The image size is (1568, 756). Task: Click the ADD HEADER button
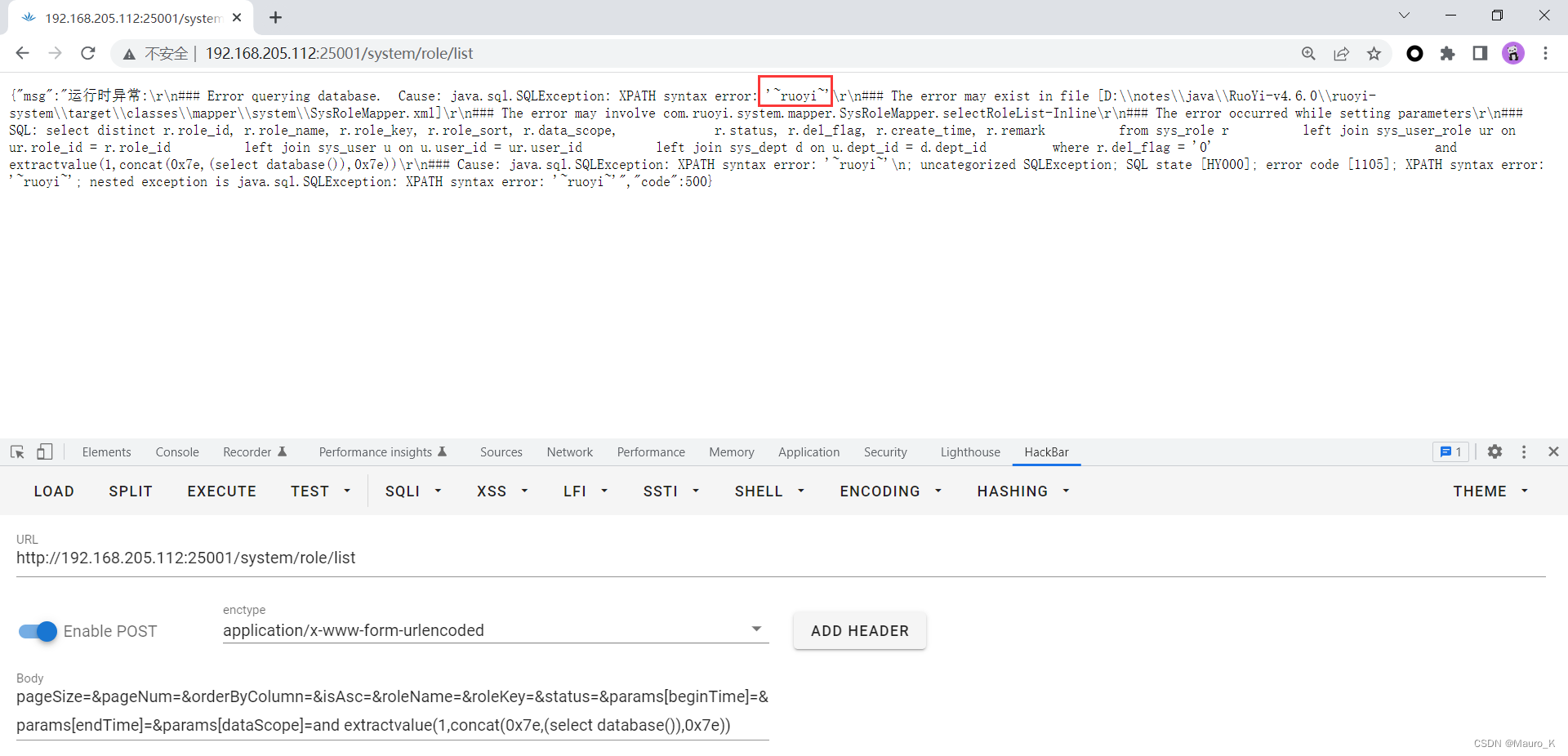(x=859, y=631)
